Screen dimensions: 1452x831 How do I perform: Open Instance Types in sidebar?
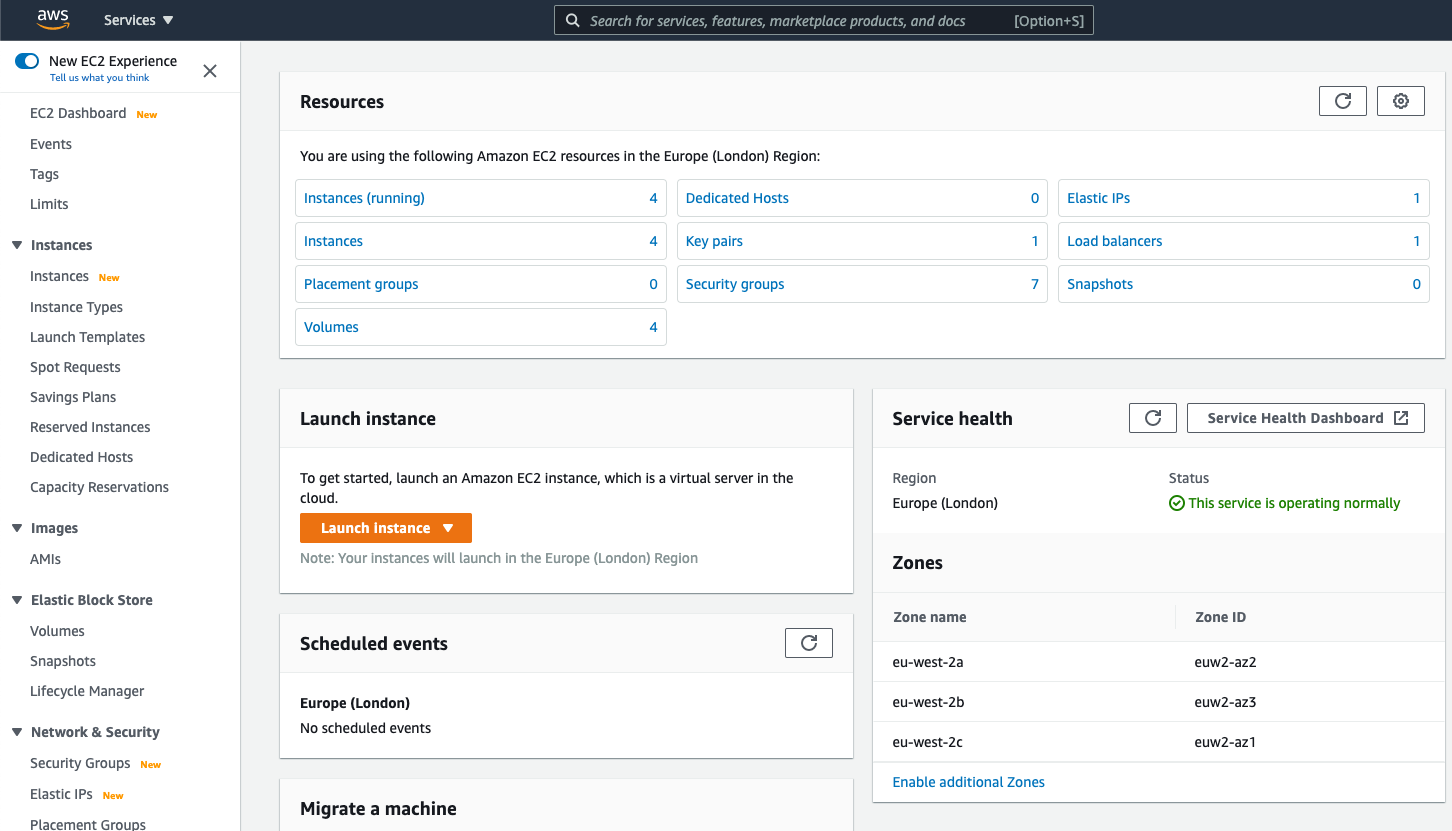click(x=76, y=307)
